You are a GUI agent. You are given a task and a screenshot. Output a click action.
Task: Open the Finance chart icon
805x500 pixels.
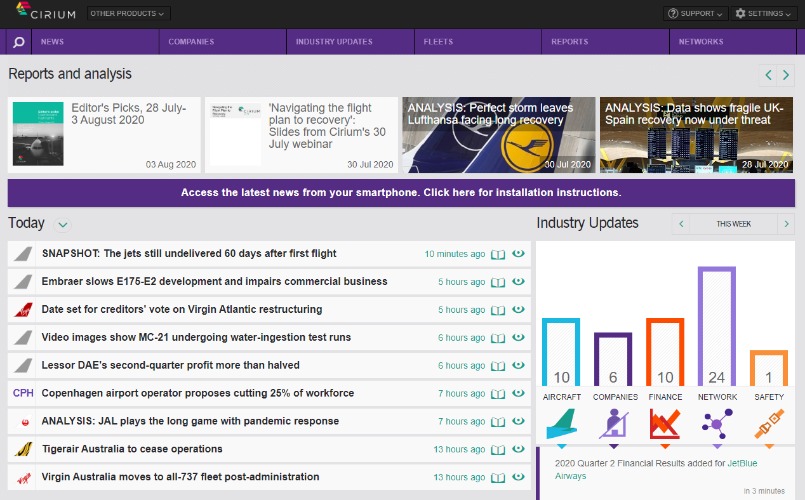(665, 424)
